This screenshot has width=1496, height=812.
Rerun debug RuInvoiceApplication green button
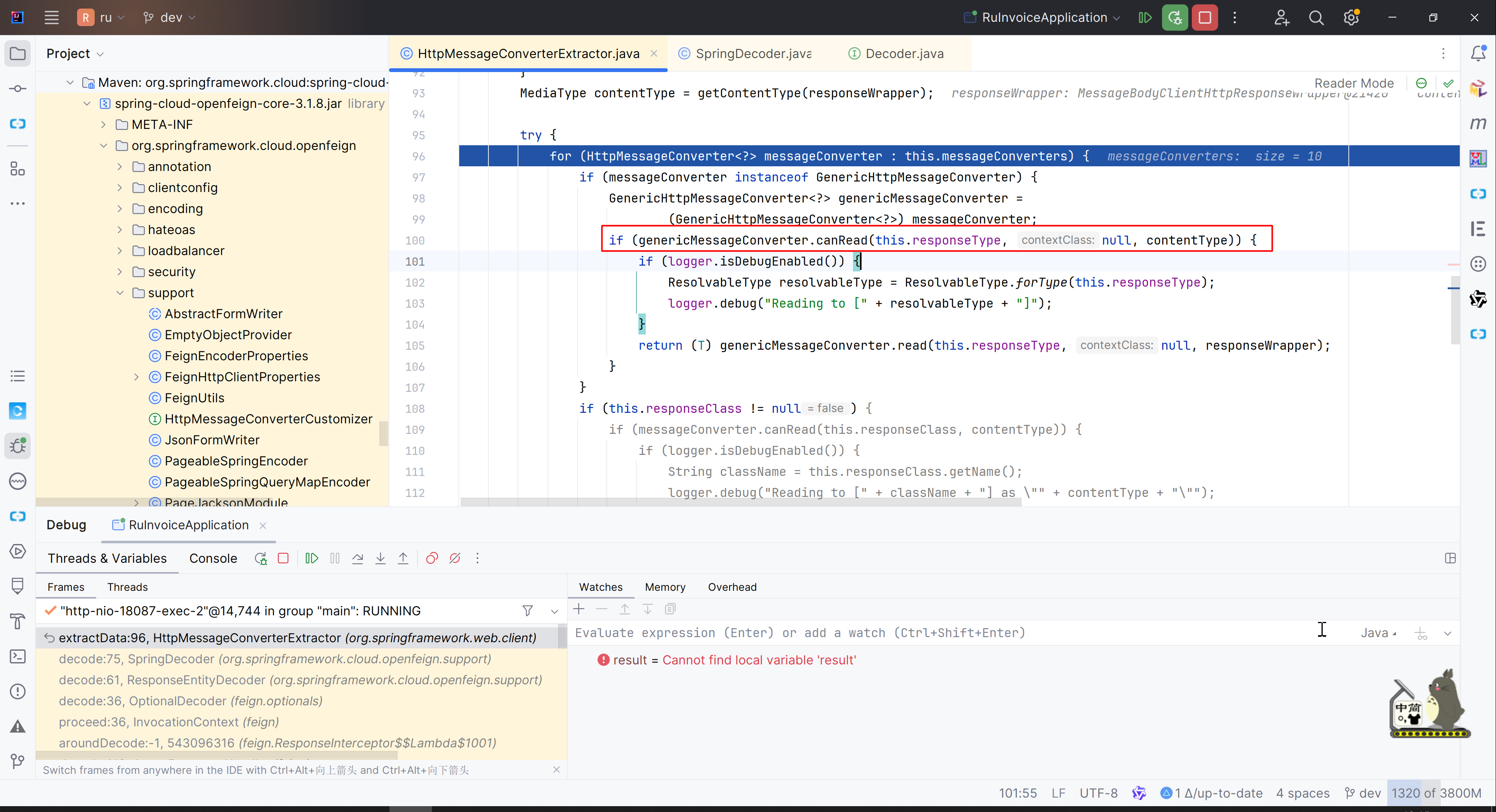pos(1175,18)
